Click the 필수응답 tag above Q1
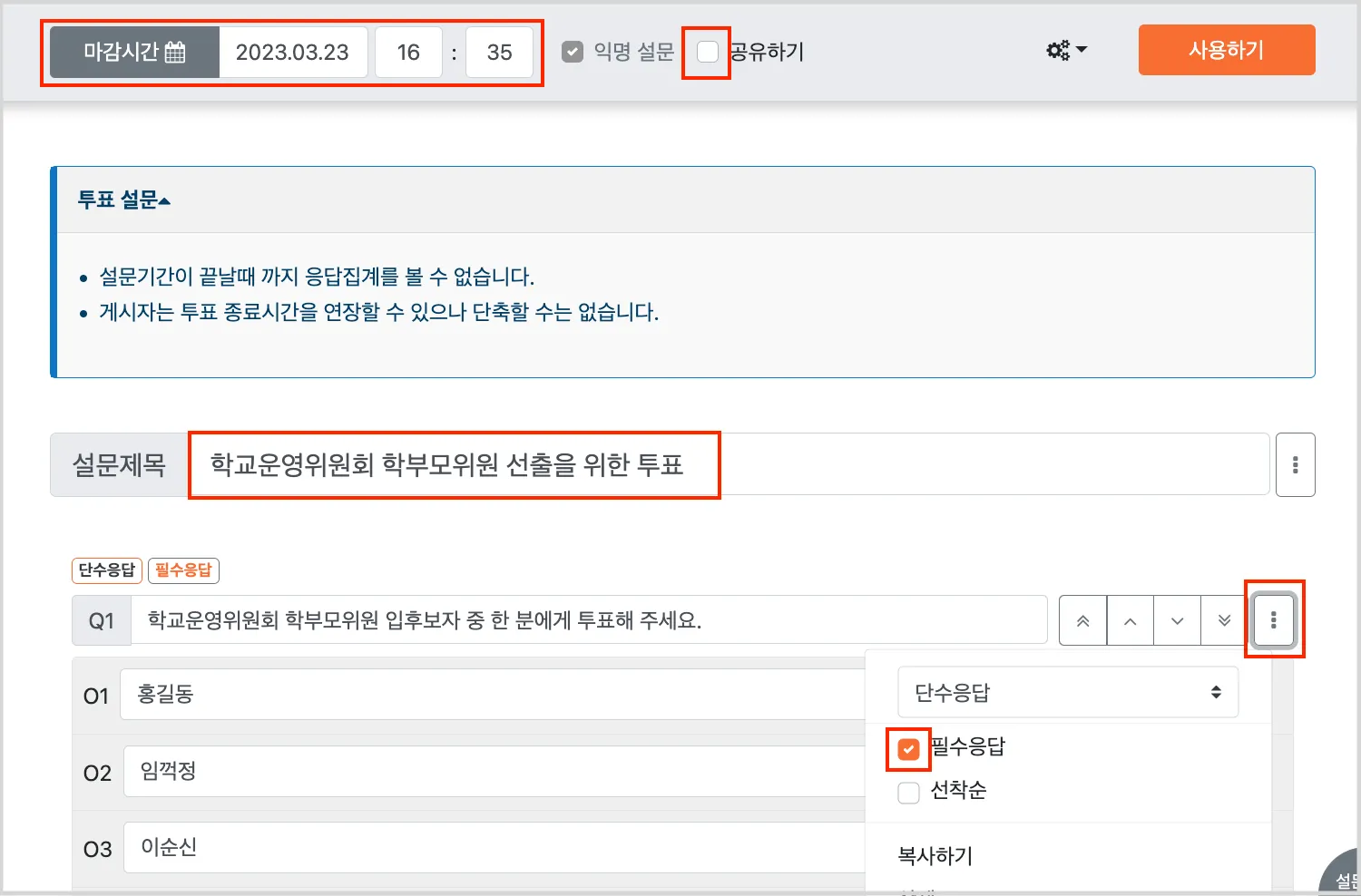The image size is (1361, 896). click(x=183, y=570)
